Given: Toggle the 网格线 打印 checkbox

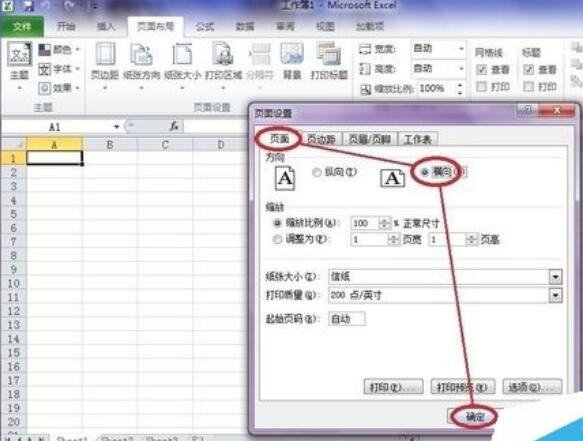Looking at the screenshot, I should (481, 87).
